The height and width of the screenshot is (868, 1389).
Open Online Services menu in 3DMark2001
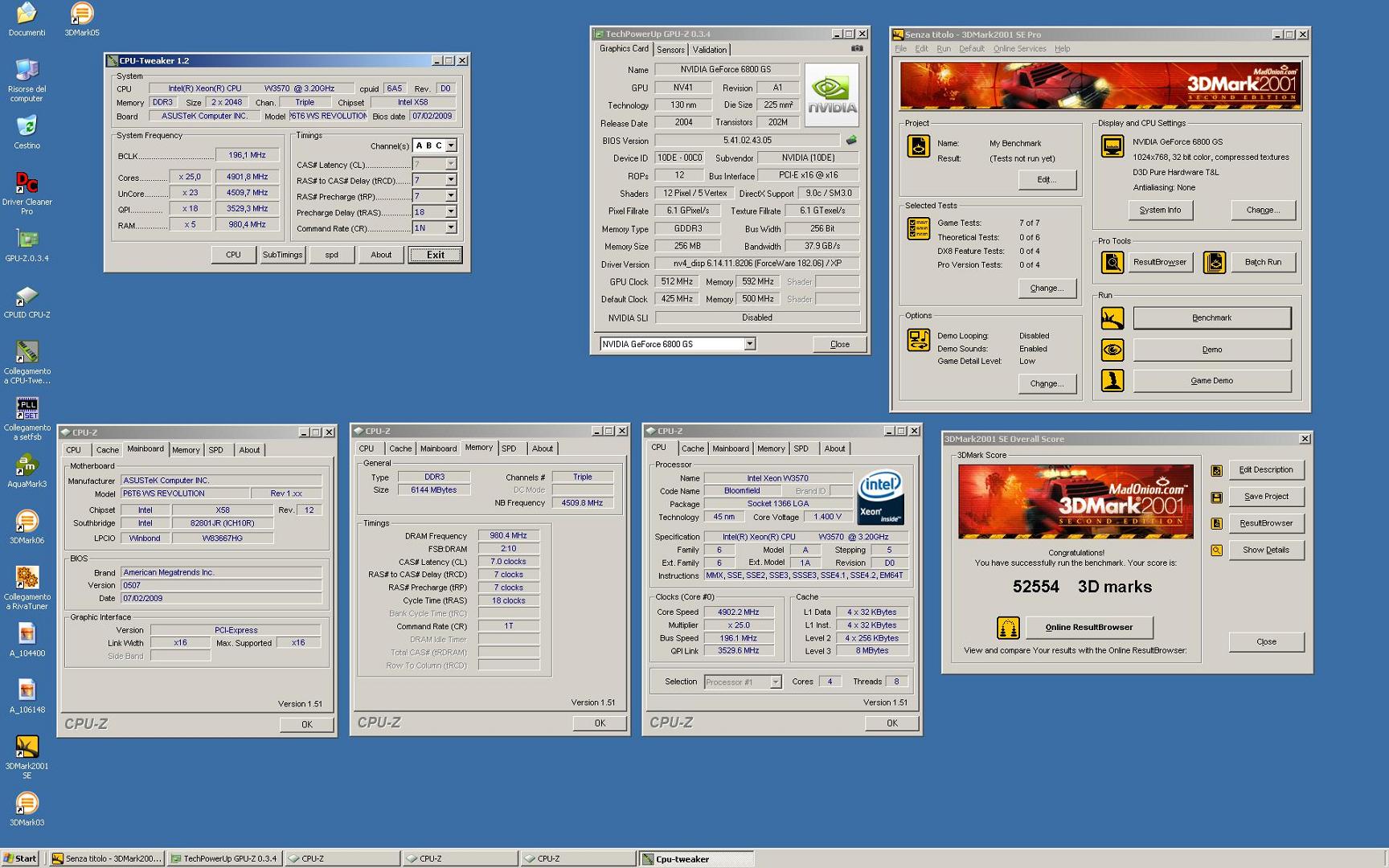[1019, 49]
